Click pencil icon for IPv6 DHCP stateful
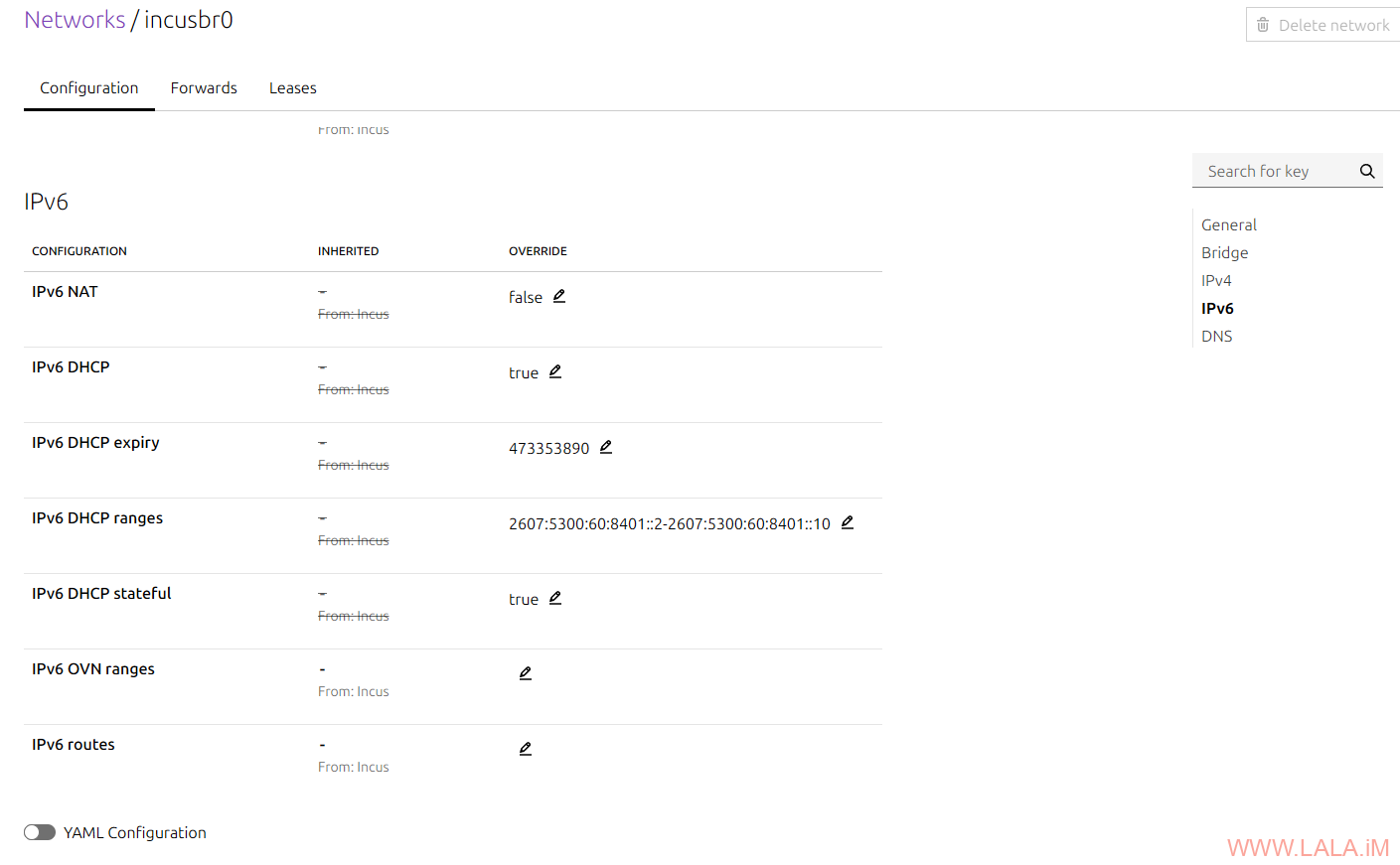 [555, 598]
